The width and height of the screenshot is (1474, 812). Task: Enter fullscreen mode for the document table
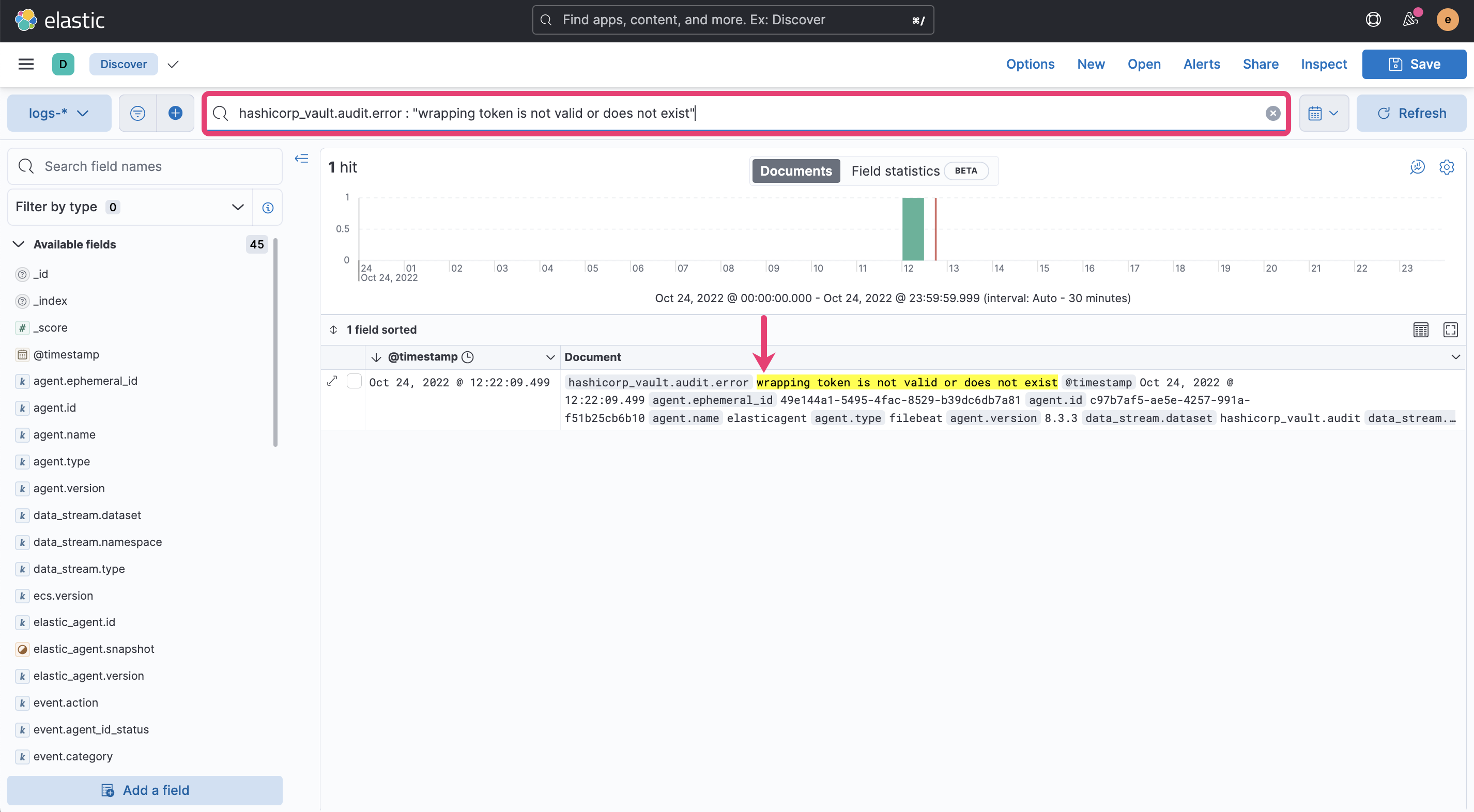[1452, 330]
